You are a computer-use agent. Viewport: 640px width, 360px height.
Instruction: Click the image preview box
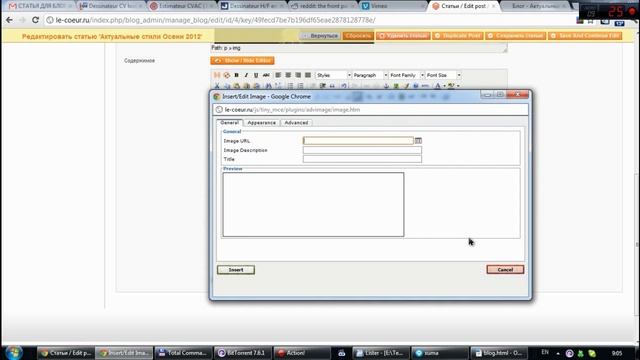point(313,204)
